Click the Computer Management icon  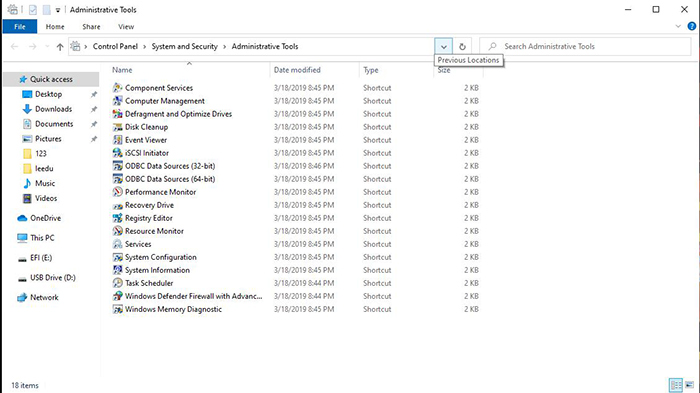117,101
